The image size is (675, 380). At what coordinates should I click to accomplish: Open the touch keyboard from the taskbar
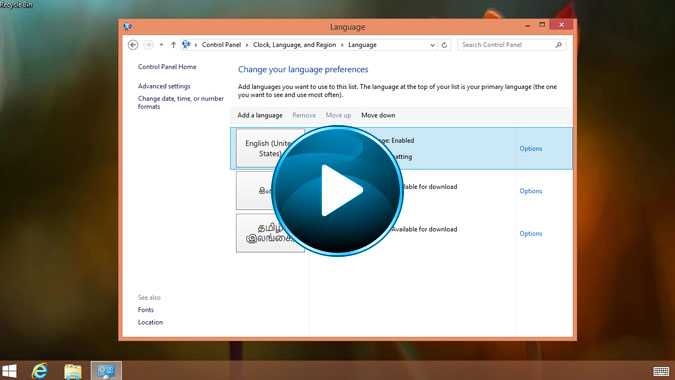coord(661,371)
